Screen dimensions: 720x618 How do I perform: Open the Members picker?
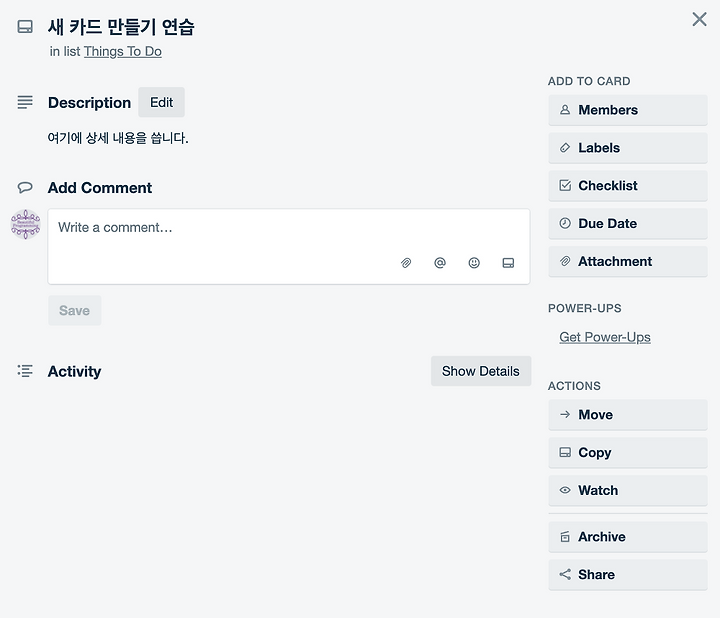coord(628,110)
